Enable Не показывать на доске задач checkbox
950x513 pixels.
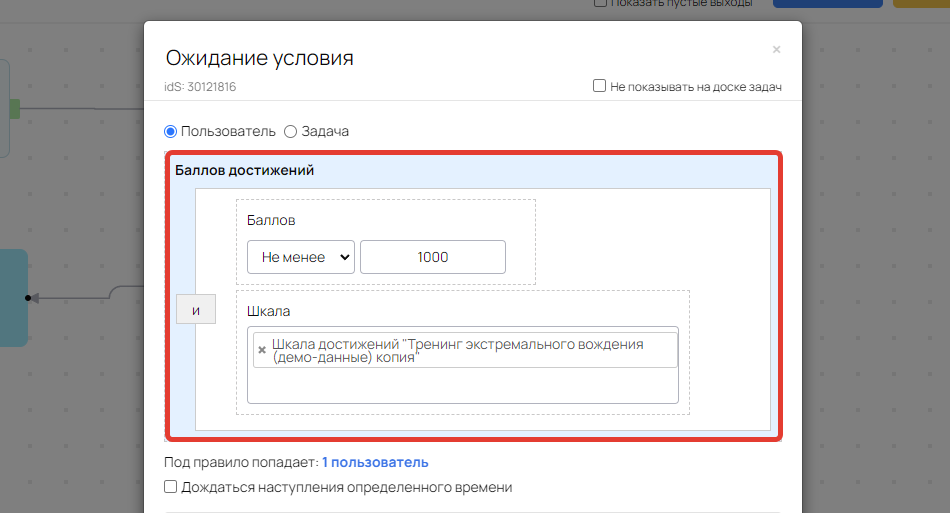tap(599, 85)
